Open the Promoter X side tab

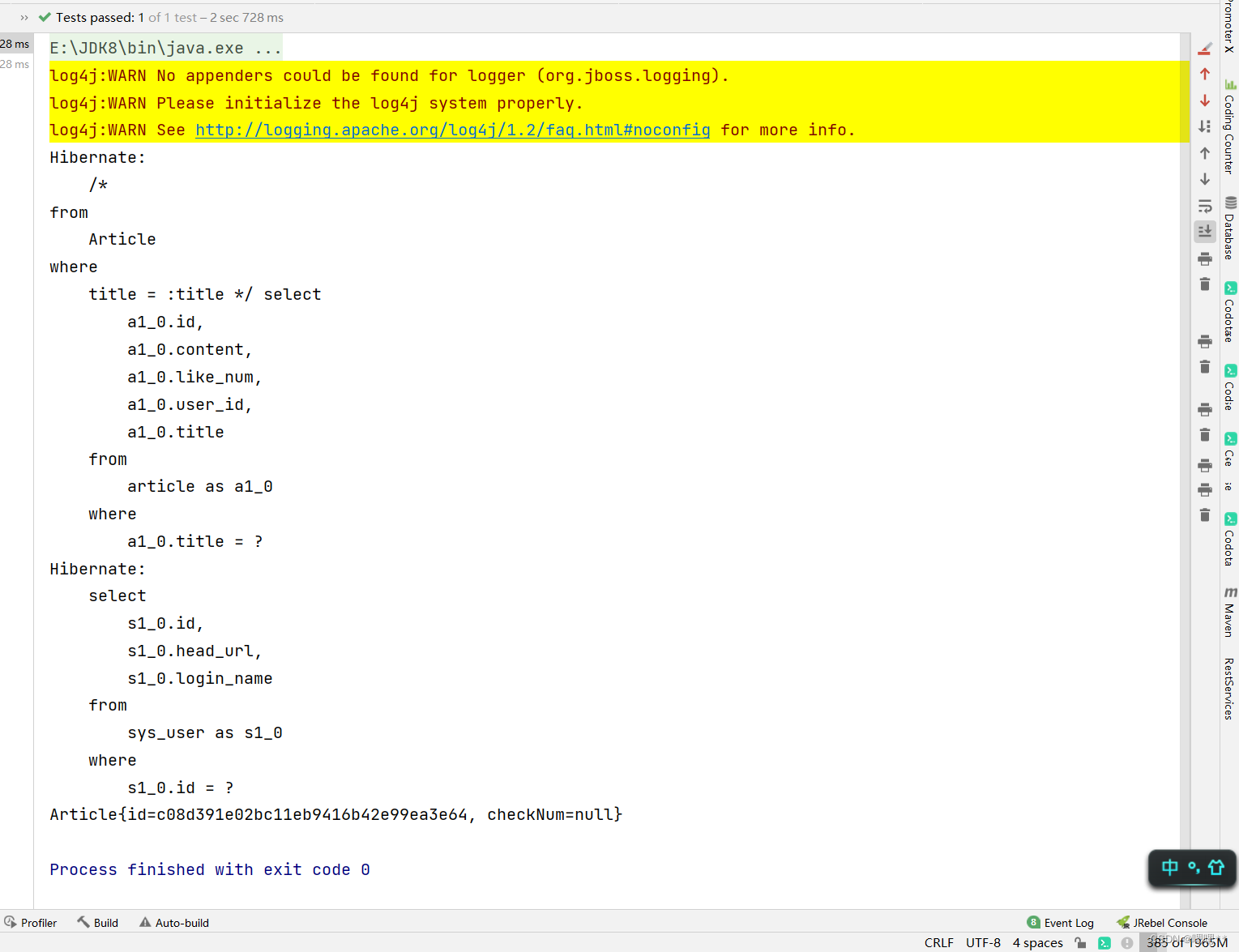click(1229, 27)
